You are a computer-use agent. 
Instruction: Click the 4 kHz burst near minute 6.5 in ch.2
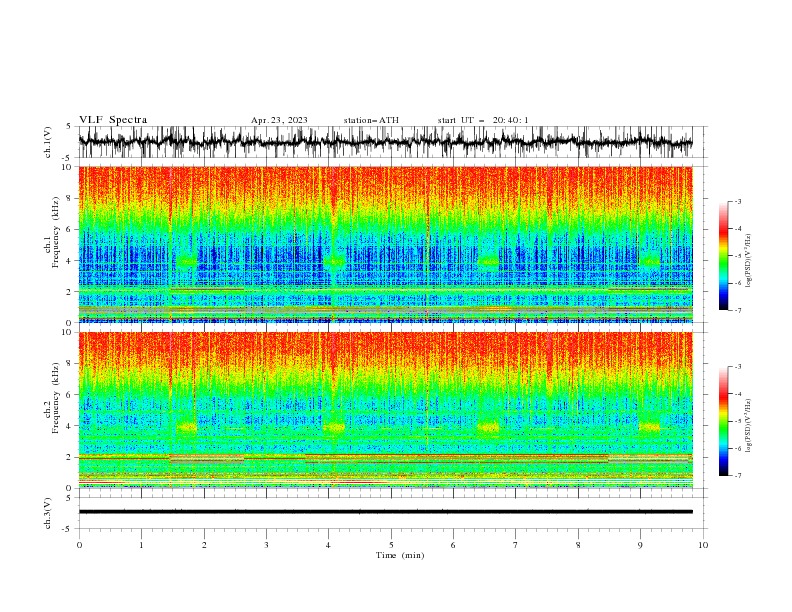488,427
